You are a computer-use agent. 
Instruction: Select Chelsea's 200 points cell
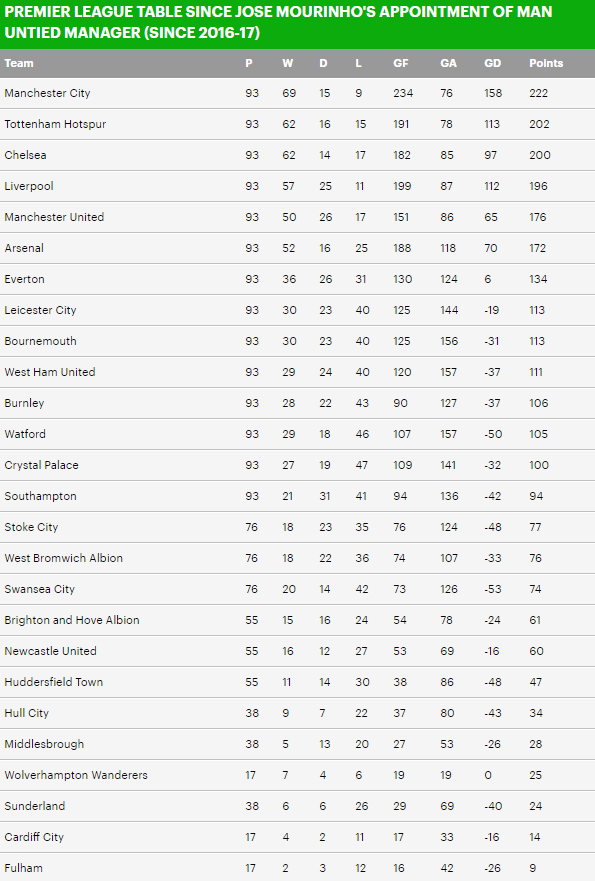point(539,155)
